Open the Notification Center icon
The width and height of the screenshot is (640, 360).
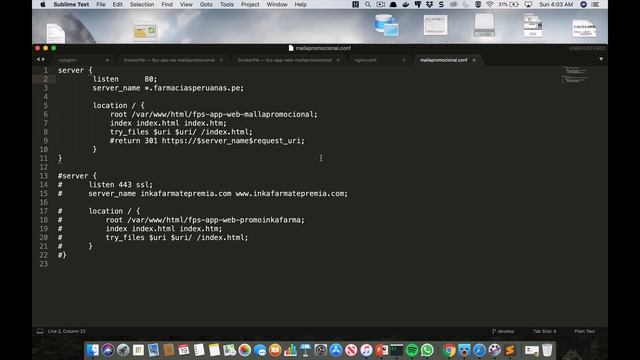coord(595,4)
